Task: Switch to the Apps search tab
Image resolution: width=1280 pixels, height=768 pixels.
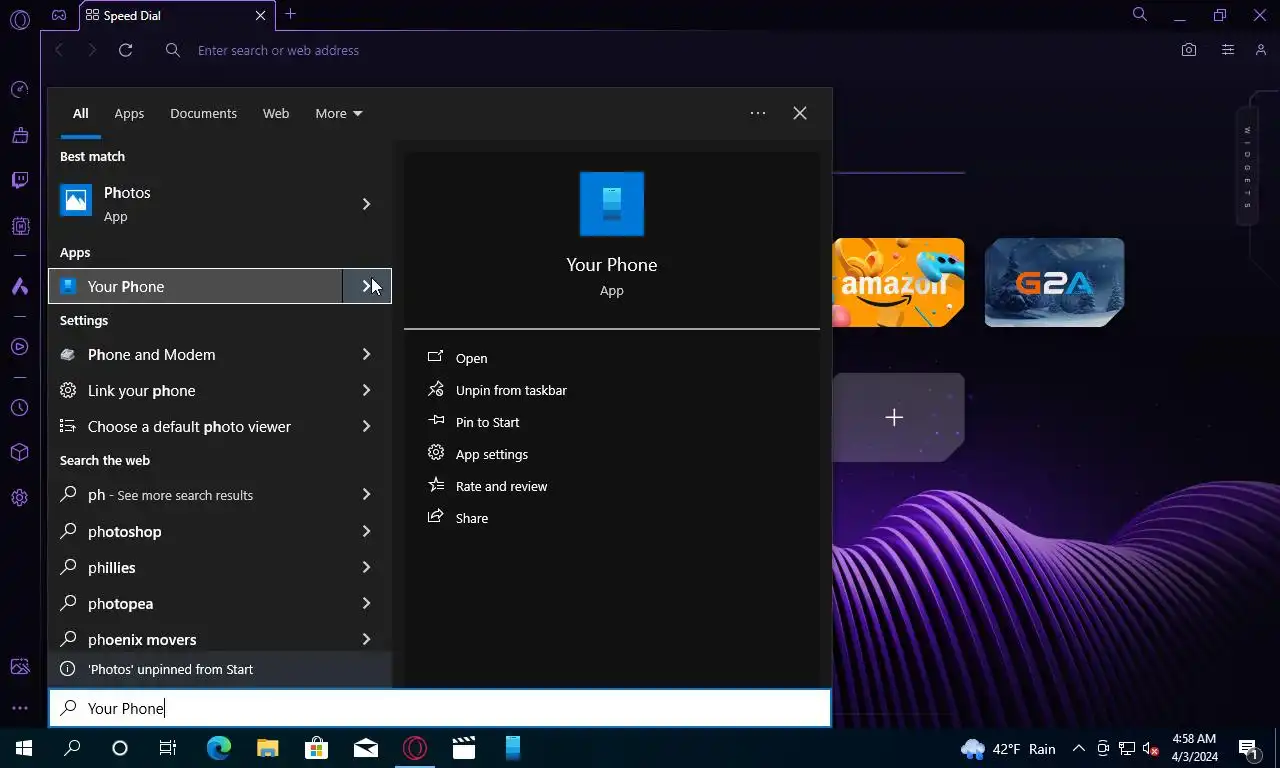Action: point(129,113)
